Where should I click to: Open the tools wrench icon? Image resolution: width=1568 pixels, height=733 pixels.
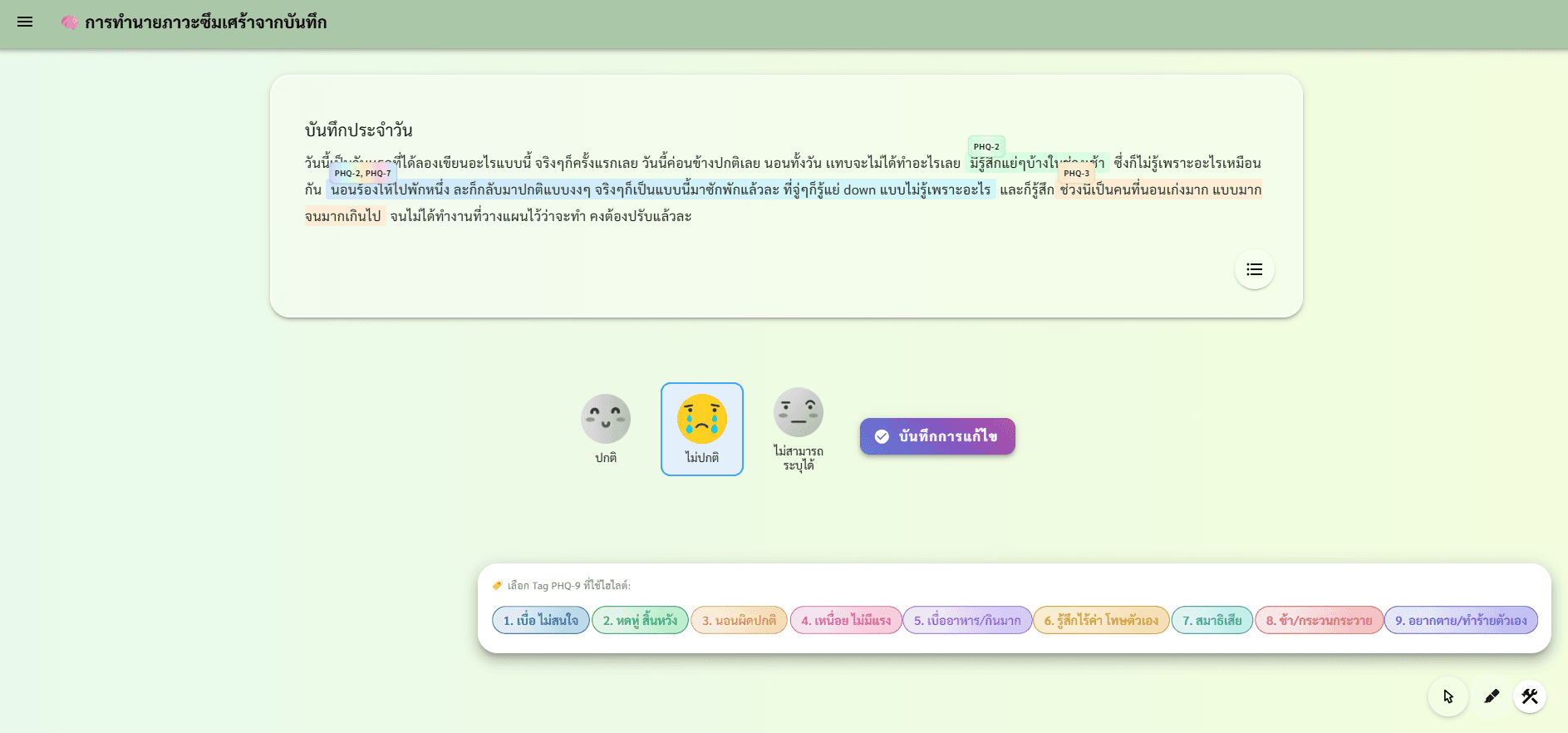pyautogui.click(x=1529, y=696)
